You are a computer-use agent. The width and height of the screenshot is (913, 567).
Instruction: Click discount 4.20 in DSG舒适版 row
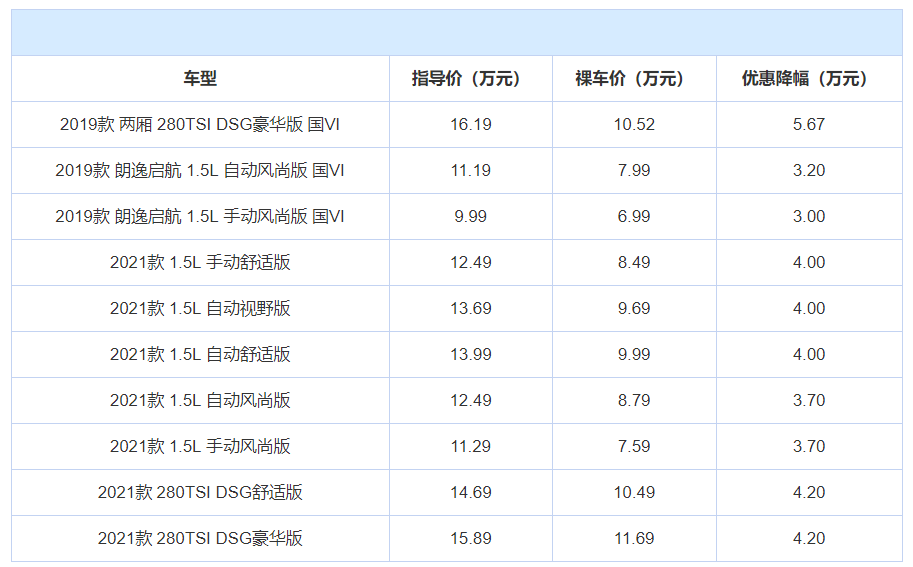809,492
